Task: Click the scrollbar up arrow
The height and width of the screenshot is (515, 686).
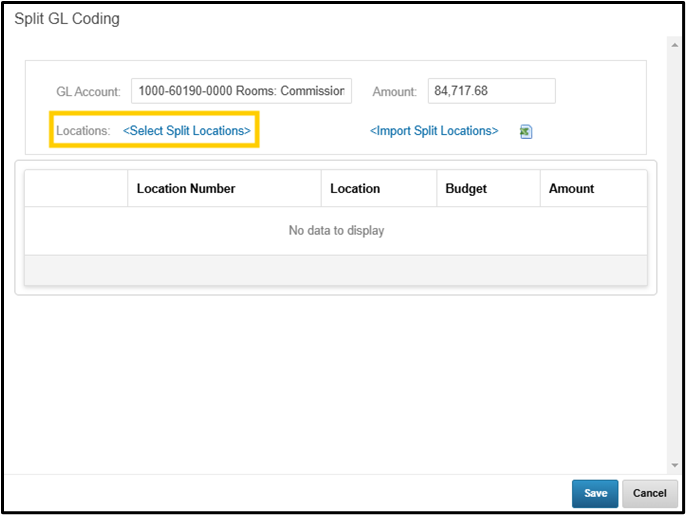Action: pos(674,43)
